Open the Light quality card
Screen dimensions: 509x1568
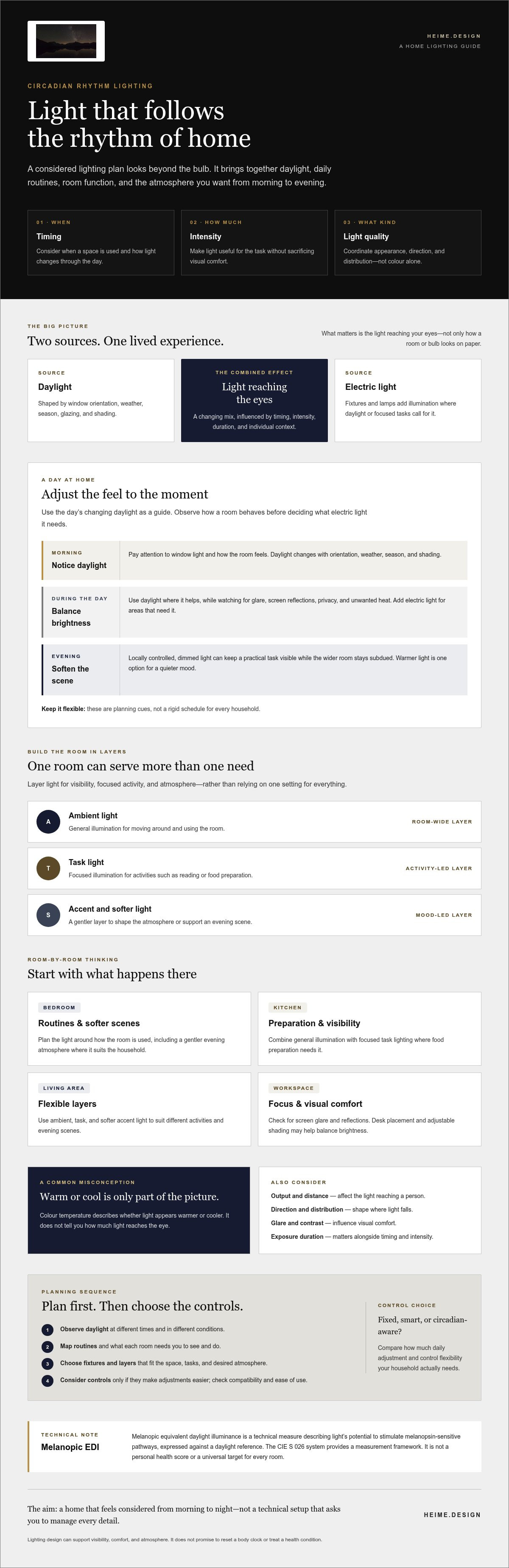pos(408,242)
